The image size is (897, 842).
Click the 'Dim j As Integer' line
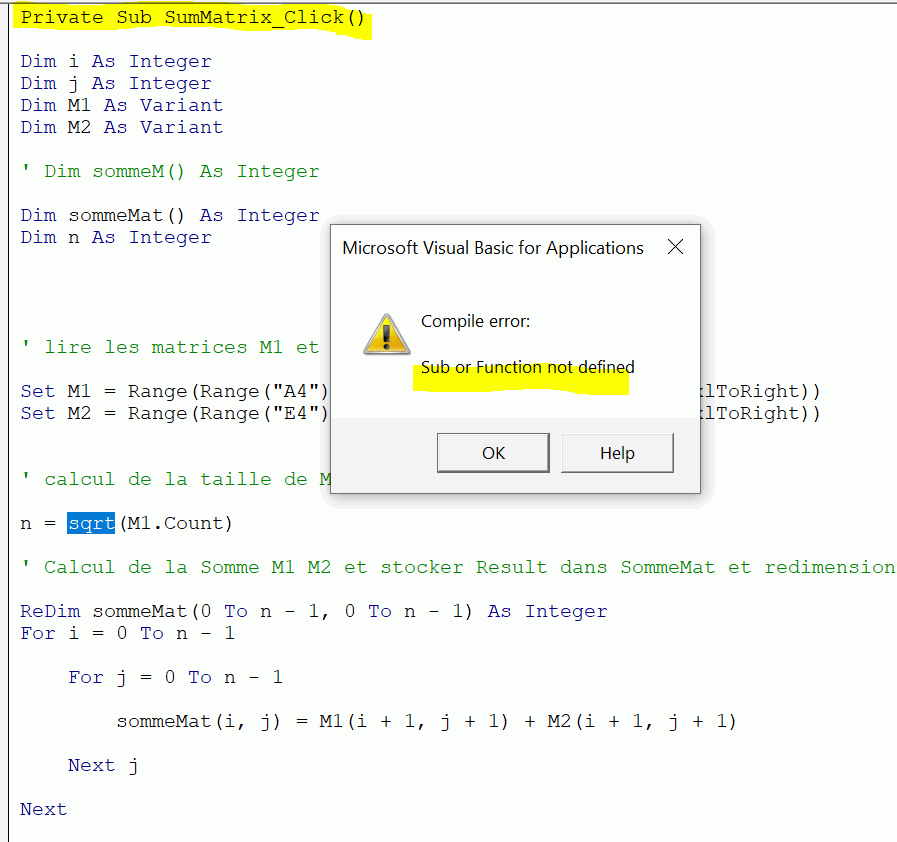(x=116, y=84)
